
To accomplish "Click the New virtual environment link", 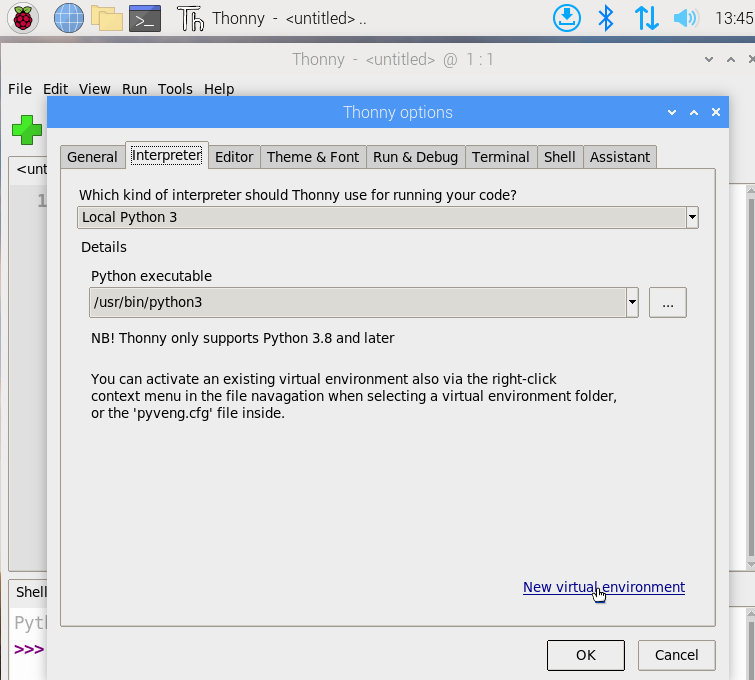I will tap(604, 587).
